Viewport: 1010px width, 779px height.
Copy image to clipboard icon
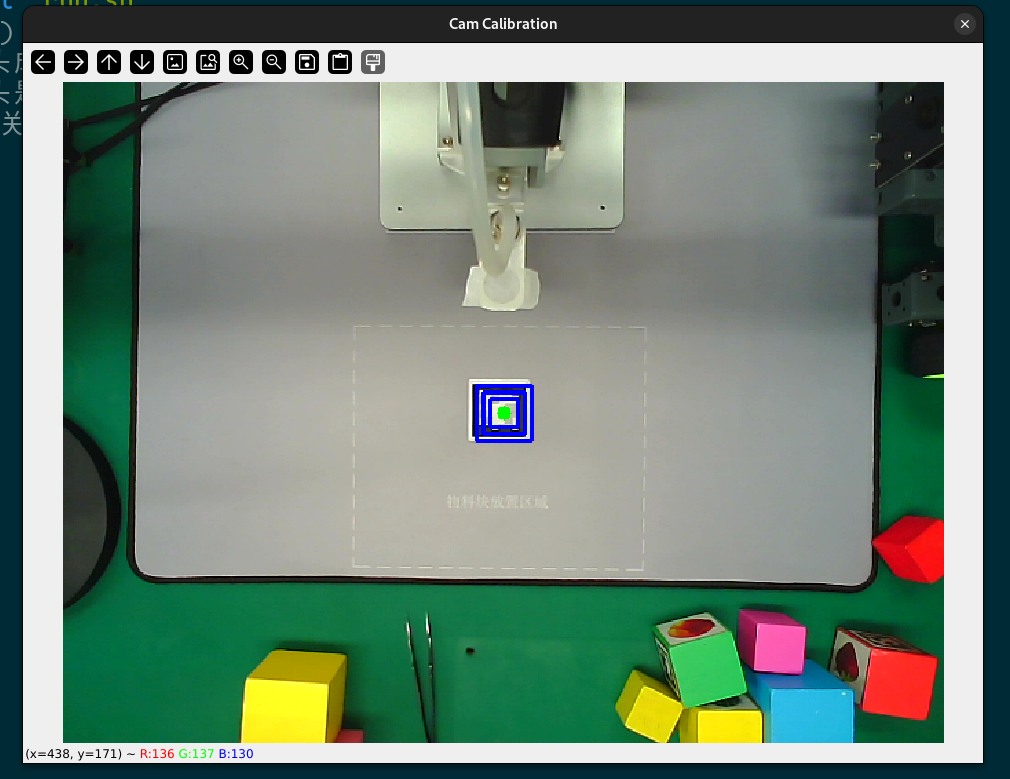pos(340,63)
